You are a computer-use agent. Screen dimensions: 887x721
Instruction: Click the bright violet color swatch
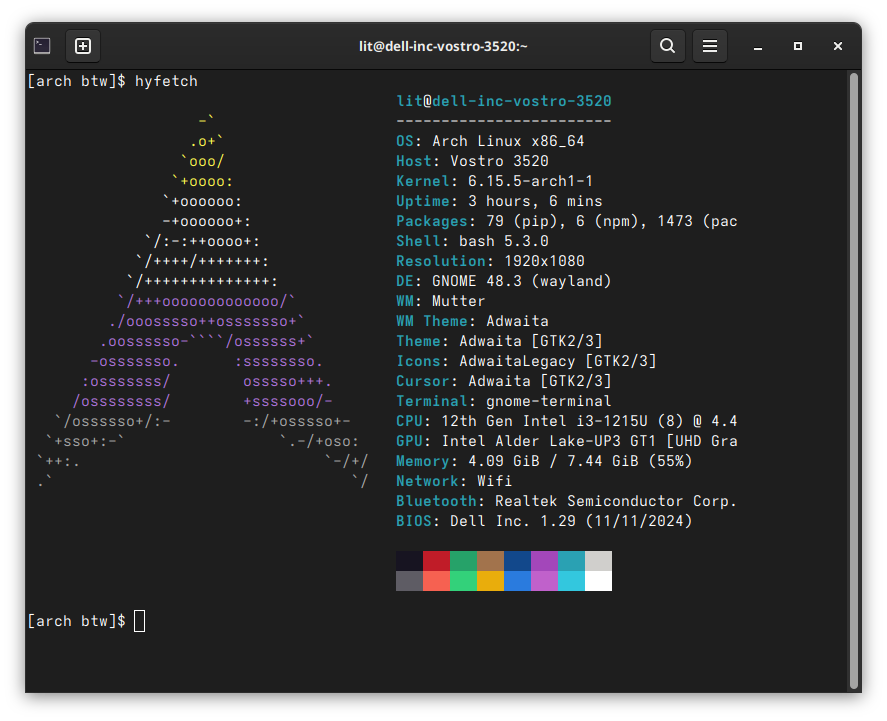545,581
